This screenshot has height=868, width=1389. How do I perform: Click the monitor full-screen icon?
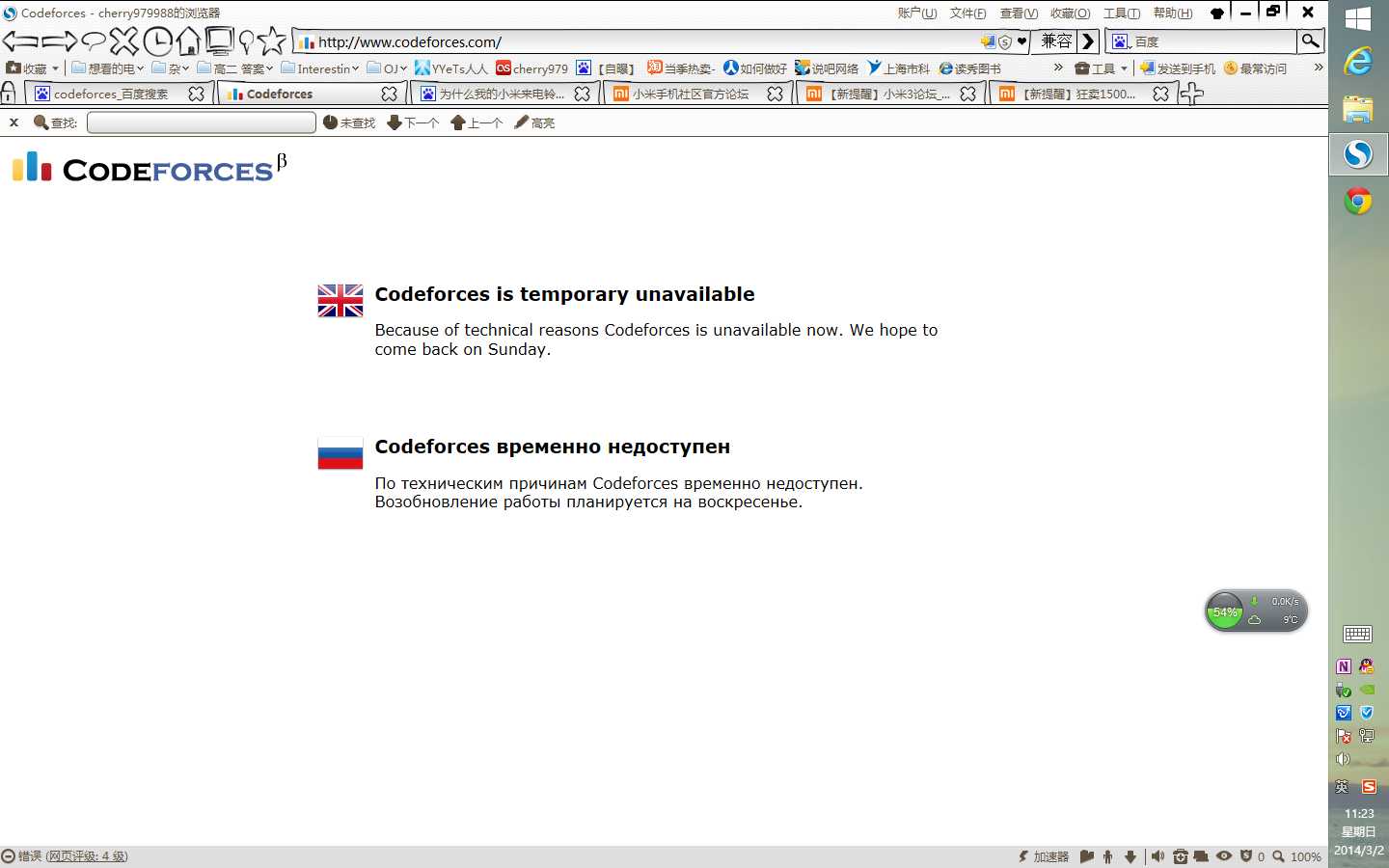pyautogui.click(x=220, y=41)
